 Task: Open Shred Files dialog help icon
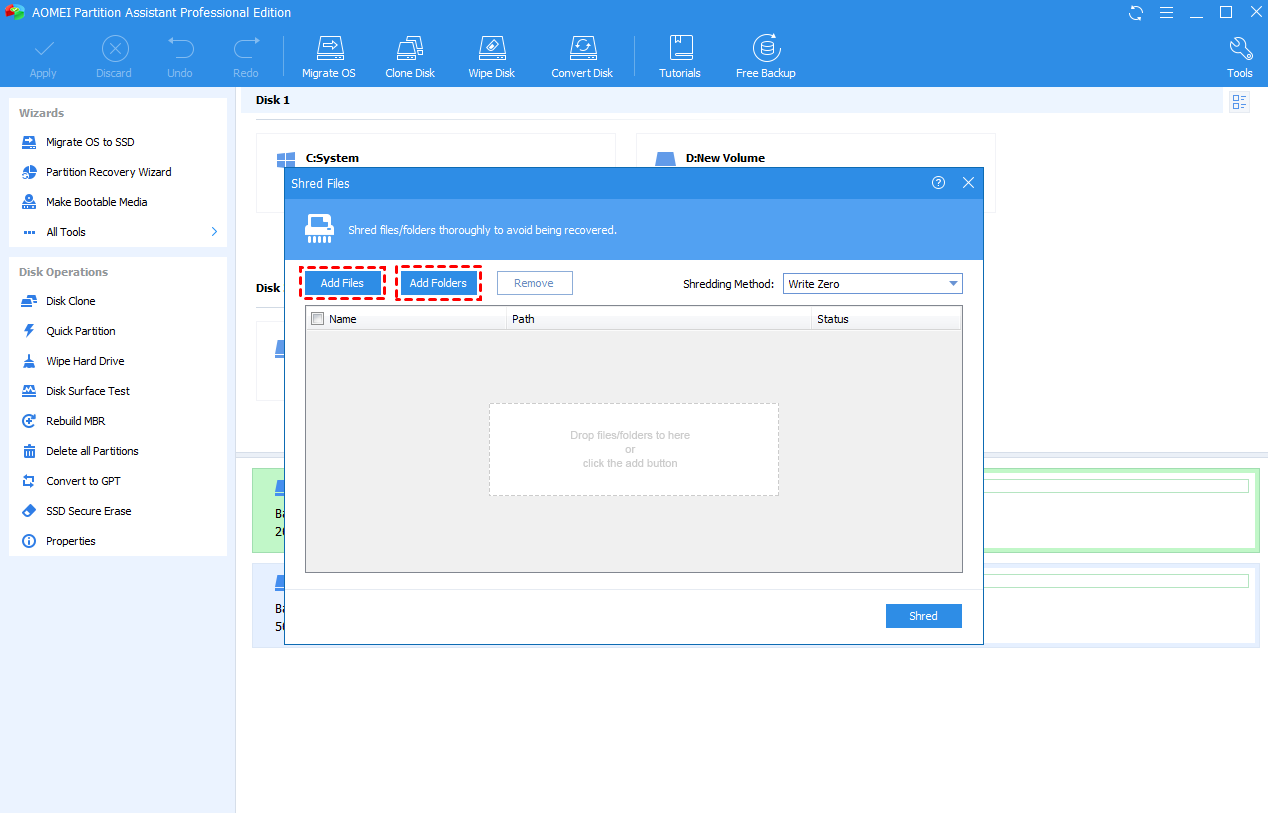coord(938,183)
